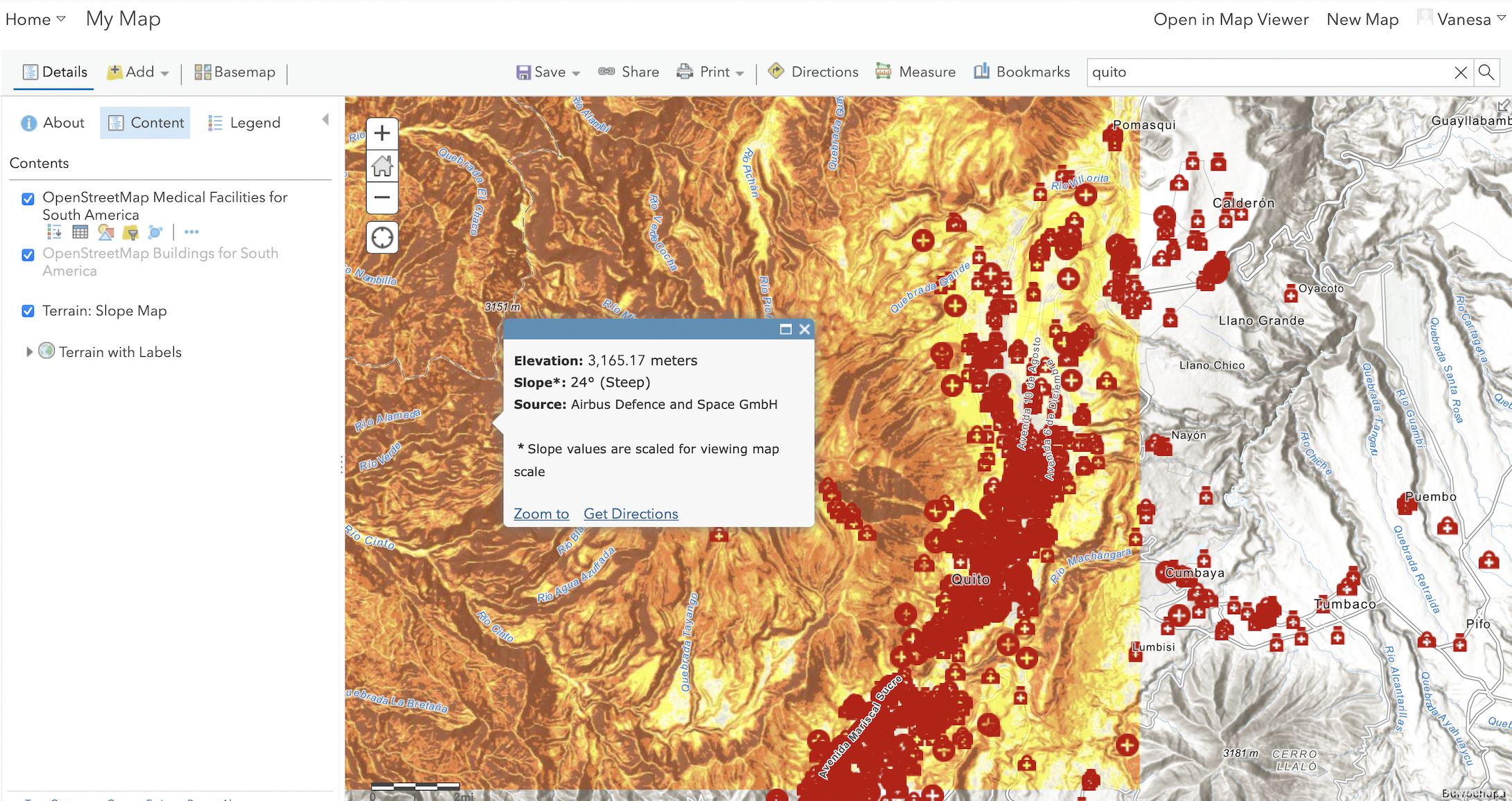Click the Quito city label on map
Image resolution: width=1512 pixels, height=801 pixels.
[x=971, y=579]
